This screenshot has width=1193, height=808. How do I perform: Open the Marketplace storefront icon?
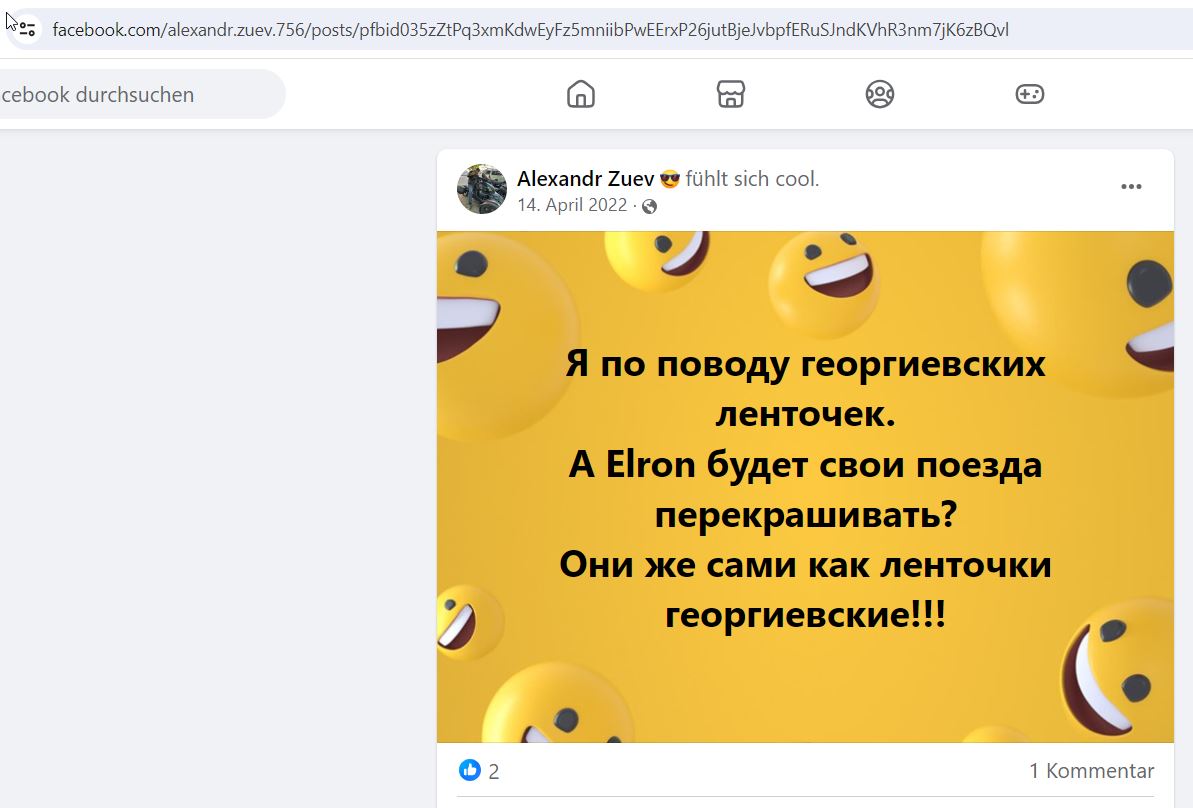tap(730, 94)
